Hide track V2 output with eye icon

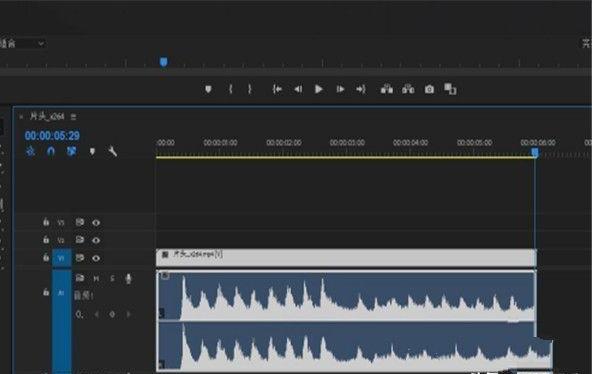click(x=96, y=240)
